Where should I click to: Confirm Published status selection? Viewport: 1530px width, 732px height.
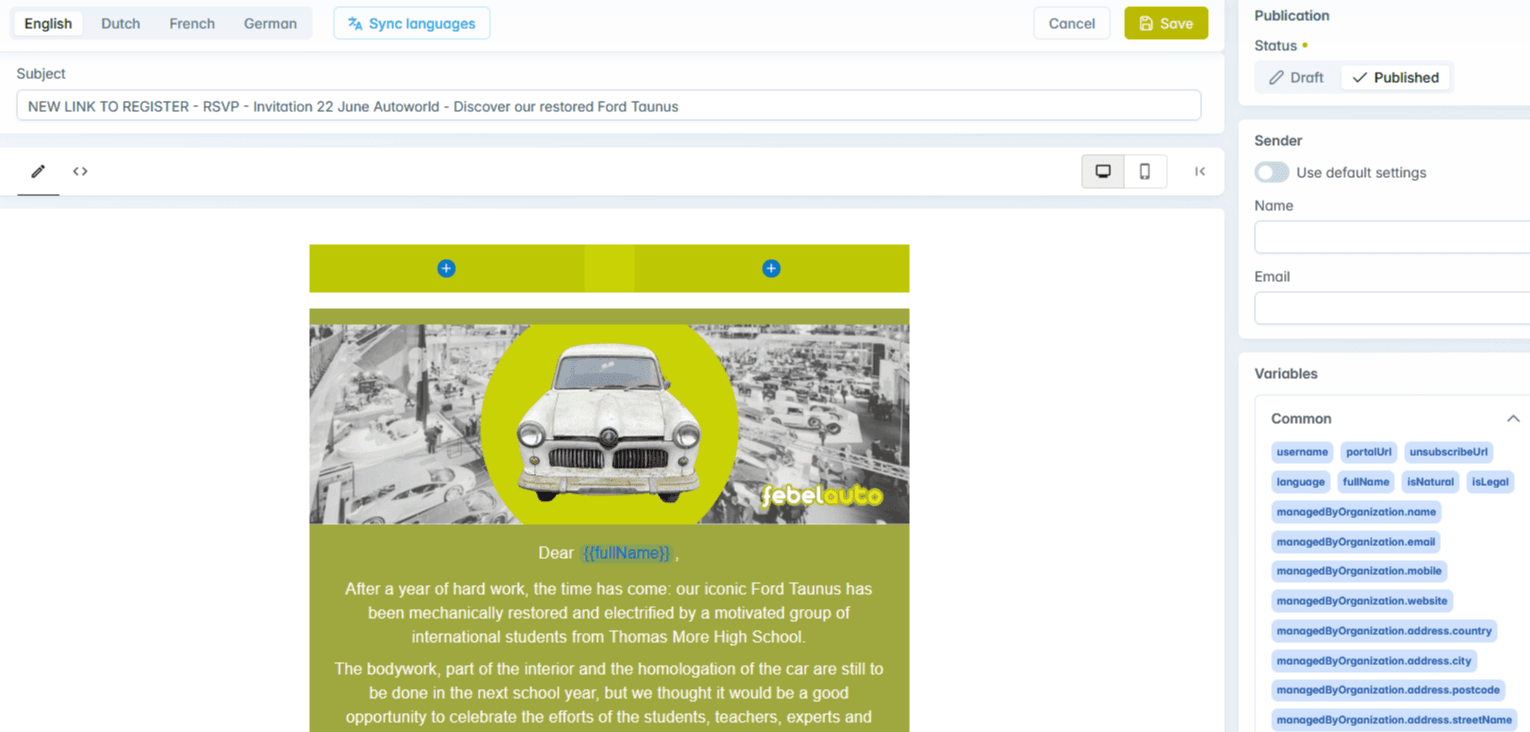point(1396,77)
